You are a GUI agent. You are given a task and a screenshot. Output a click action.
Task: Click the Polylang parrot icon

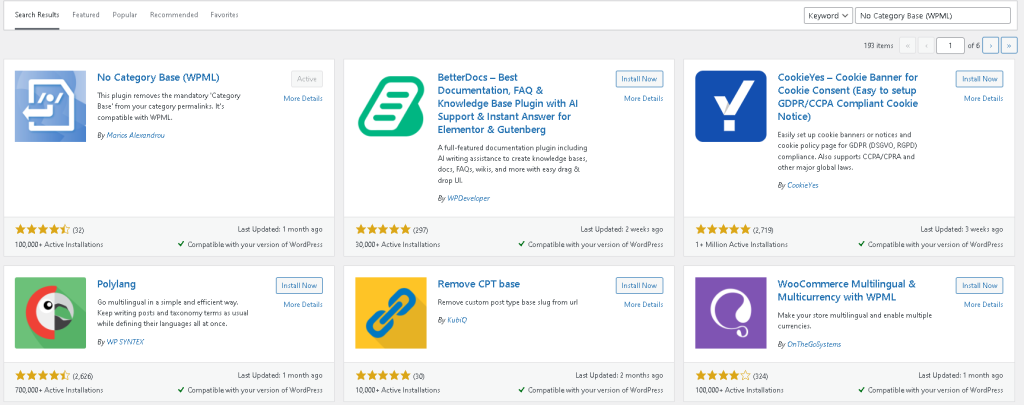pos(51,312)
